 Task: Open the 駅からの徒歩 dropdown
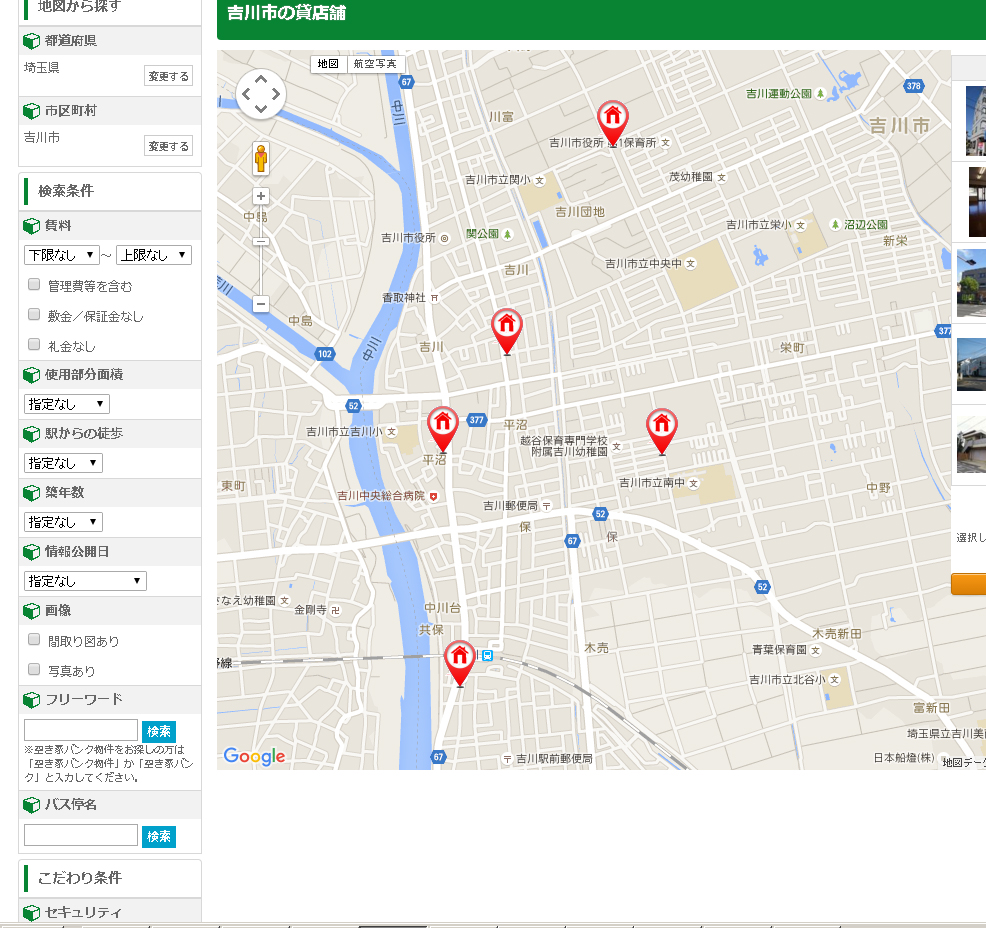[x=63, y=463]
